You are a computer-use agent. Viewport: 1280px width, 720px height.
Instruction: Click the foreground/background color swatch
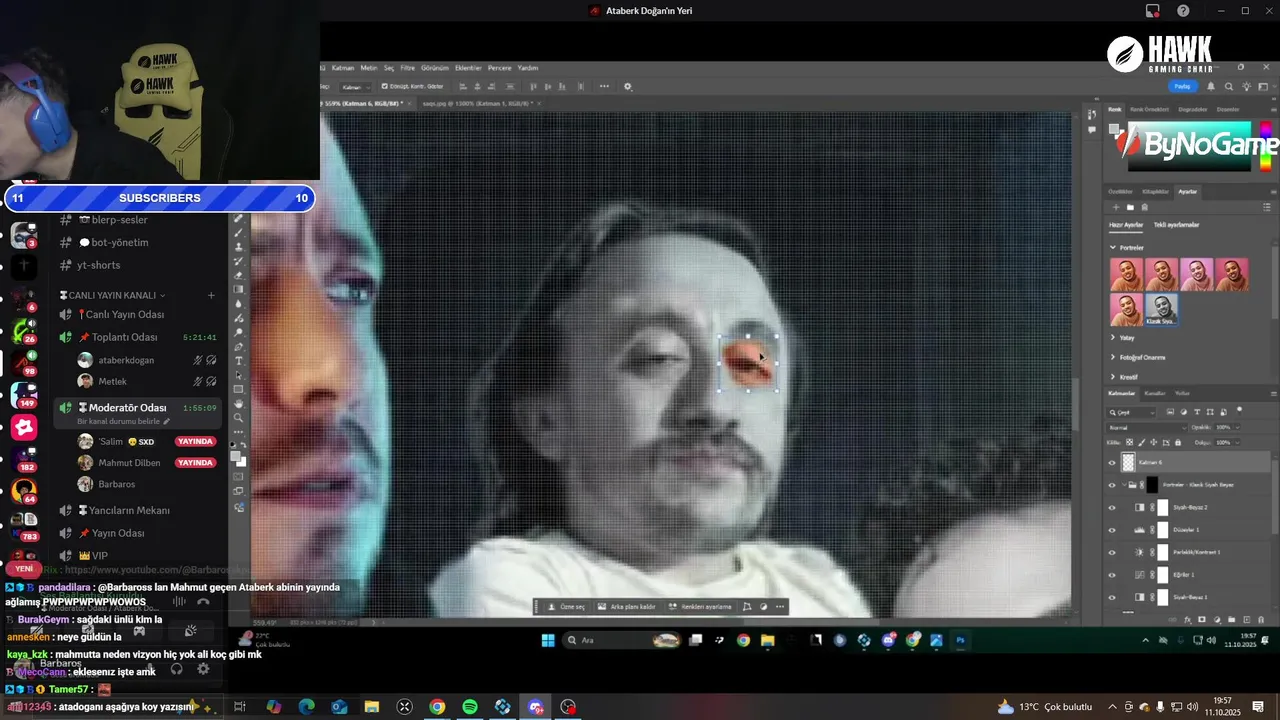click(238, 457)
